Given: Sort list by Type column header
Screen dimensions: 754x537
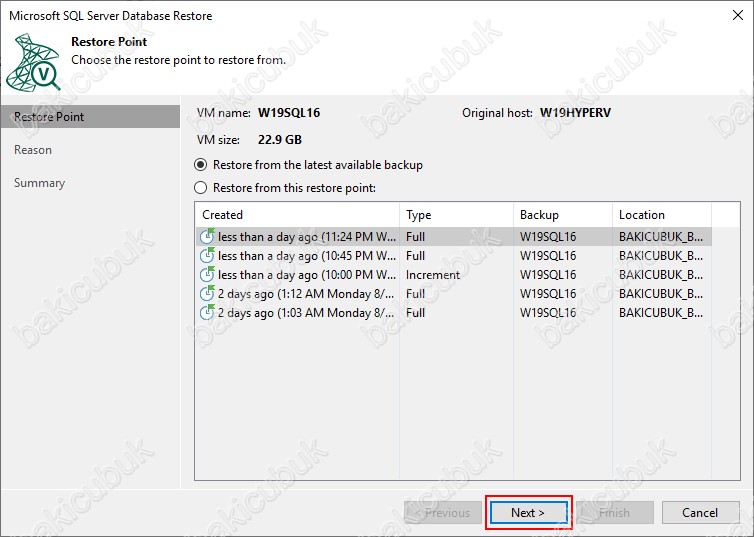Looking at the screenshot, I should [x=456, y=215].
